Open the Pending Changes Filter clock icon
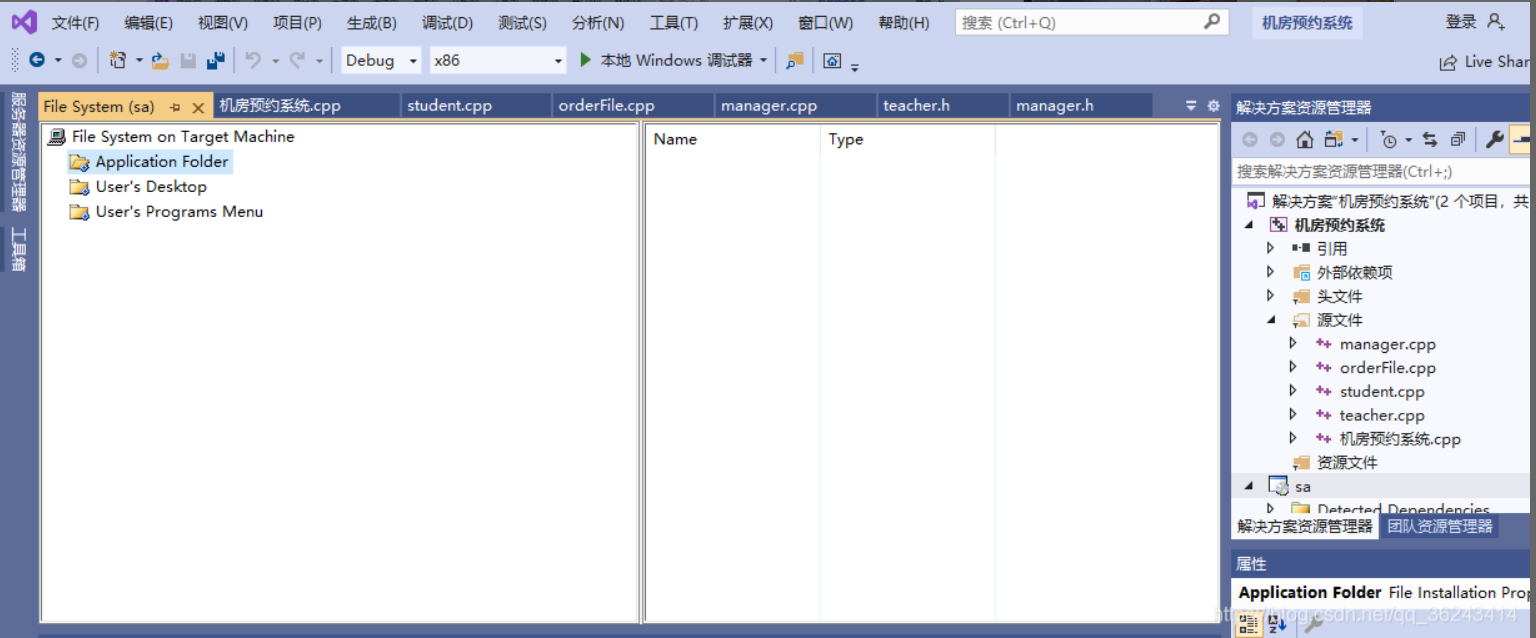The width and height of the screenshot is (1536, 638). point(1390,140)
